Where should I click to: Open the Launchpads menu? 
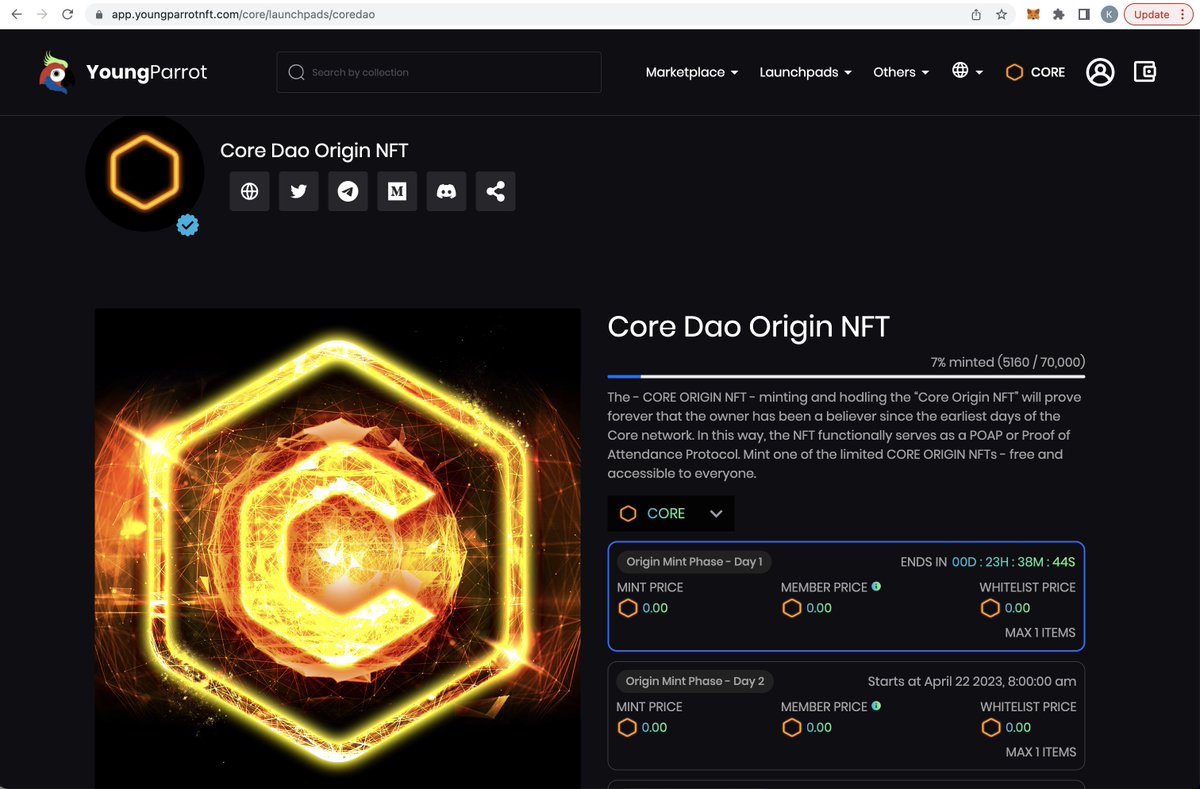805,72
